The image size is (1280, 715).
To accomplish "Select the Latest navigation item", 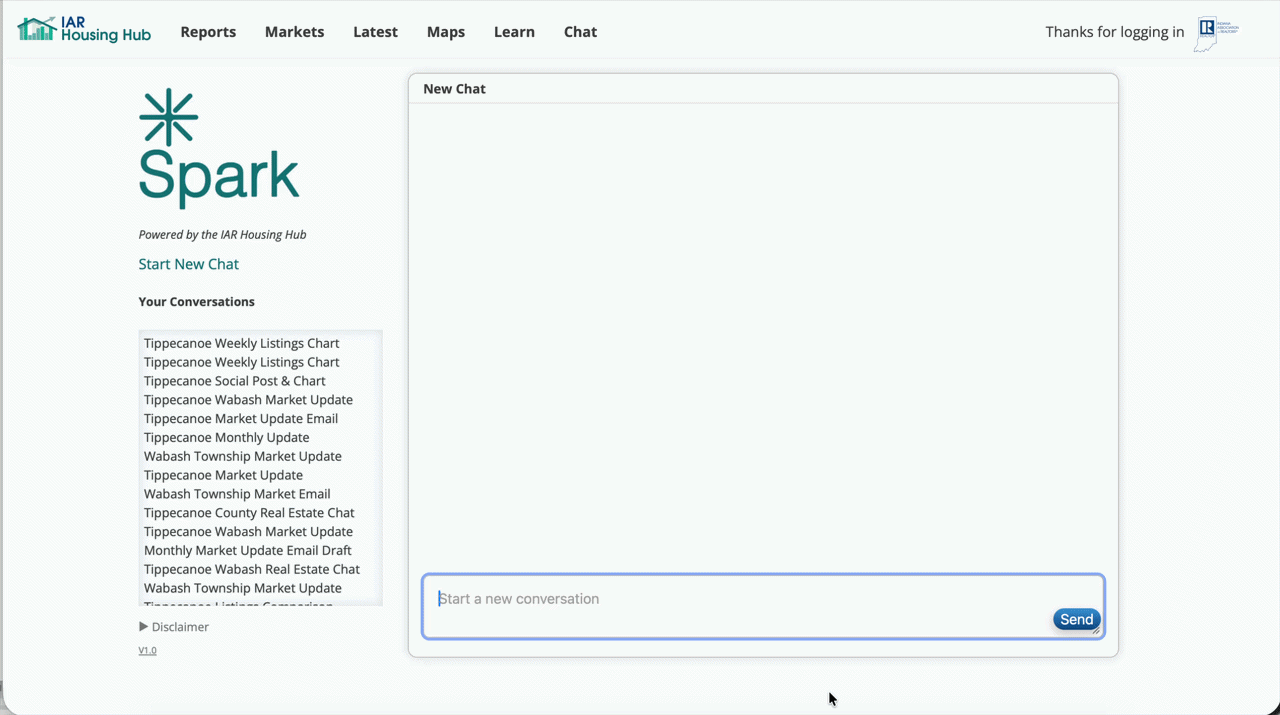I will coord(375,32).
